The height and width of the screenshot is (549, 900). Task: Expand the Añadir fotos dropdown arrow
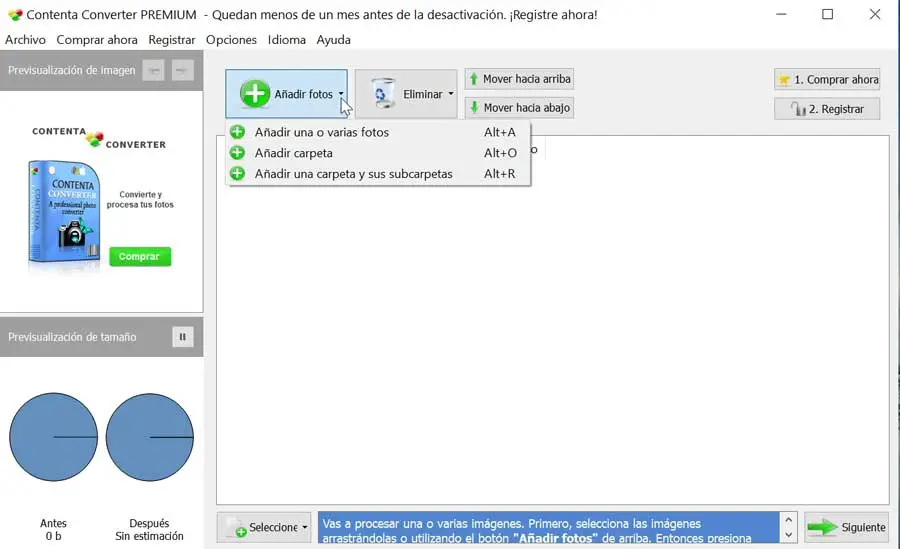coord(341,94)
